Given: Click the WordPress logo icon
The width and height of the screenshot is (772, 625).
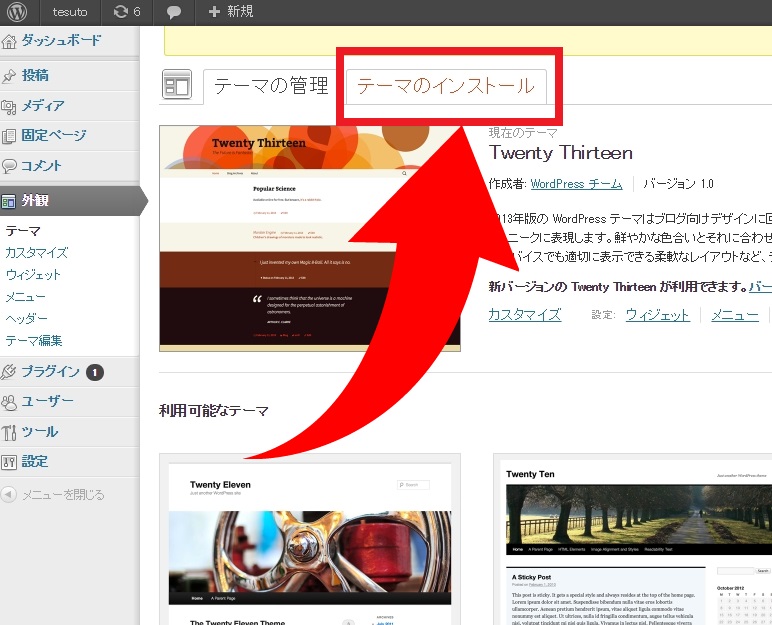Looking at the screenshot, I should tap(18, 12).
